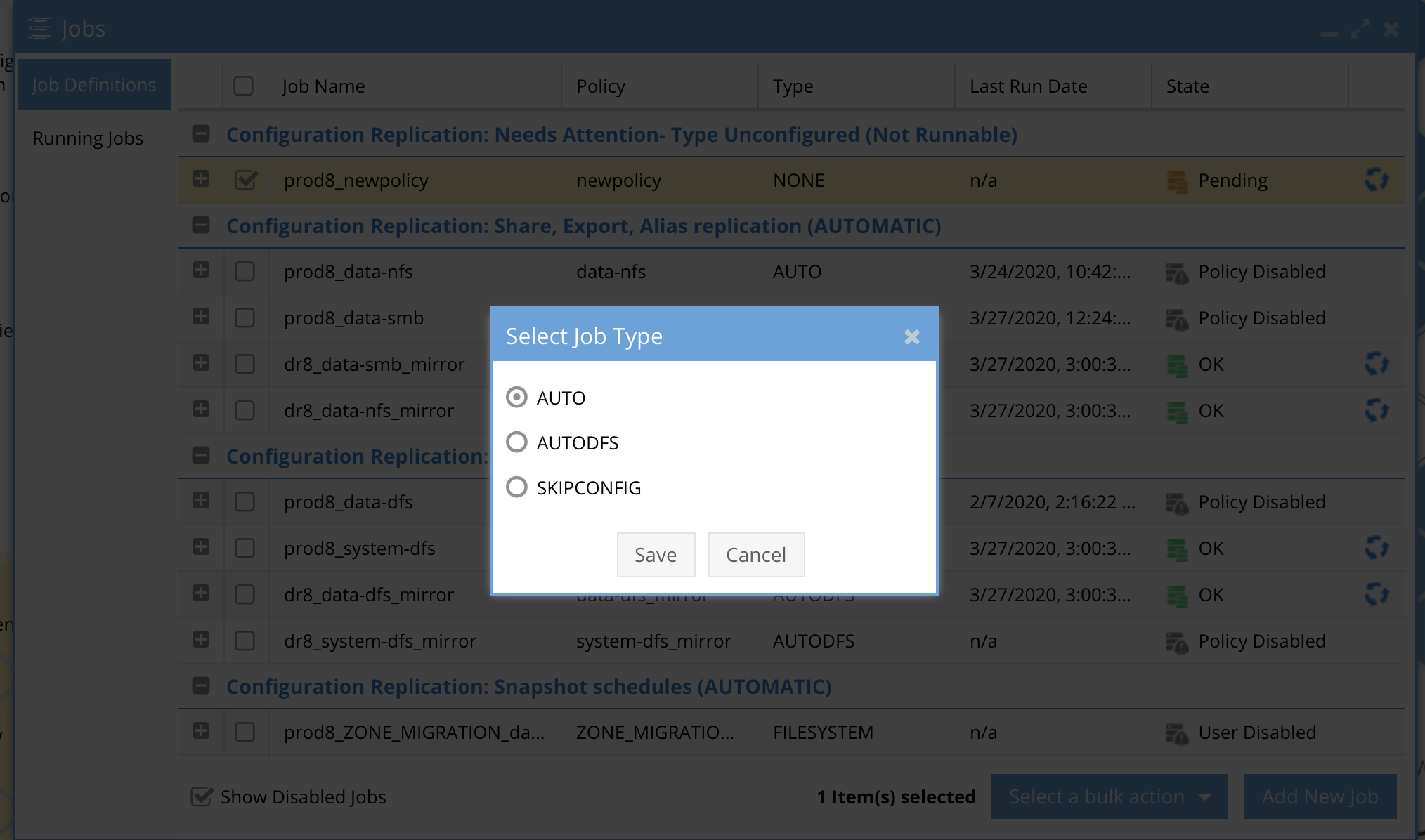Image resolution: width=1425 pixels, height=840 pixels.
Task: Click OK state icon for dr8_data-smb_mirror
Action: coord(1177,365)
